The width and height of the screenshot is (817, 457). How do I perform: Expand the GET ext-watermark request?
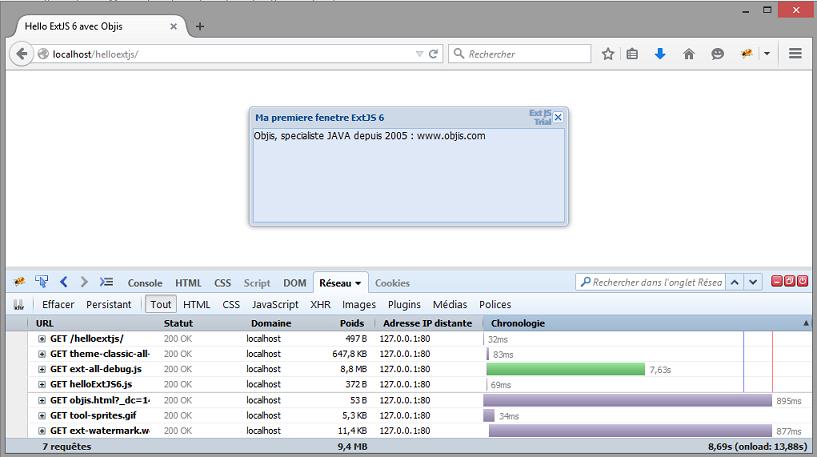coord(42,431)
